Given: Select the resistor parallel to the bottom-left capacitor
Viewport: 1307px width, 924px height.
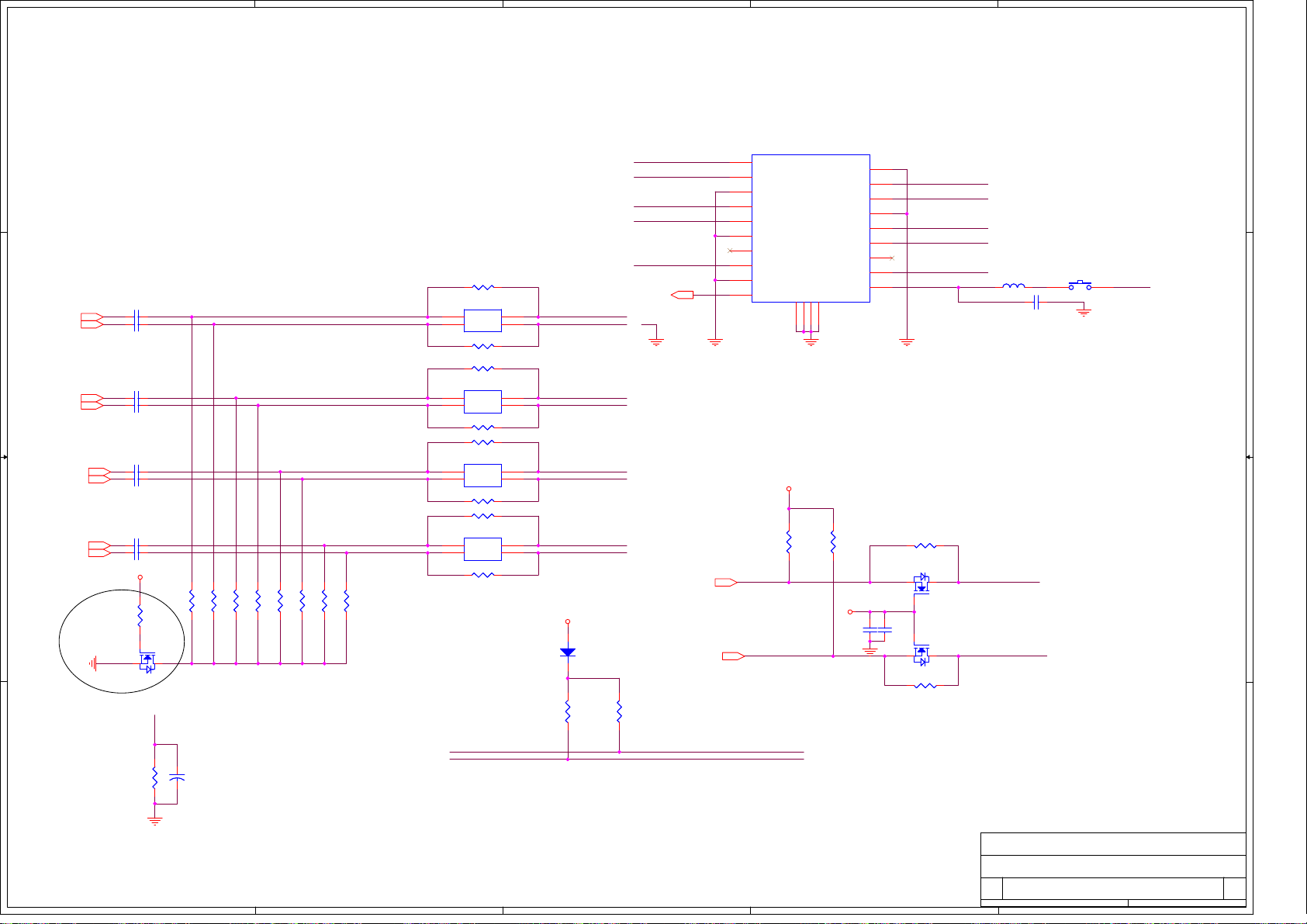Looking at the screenshot, I should click(155, 777).
